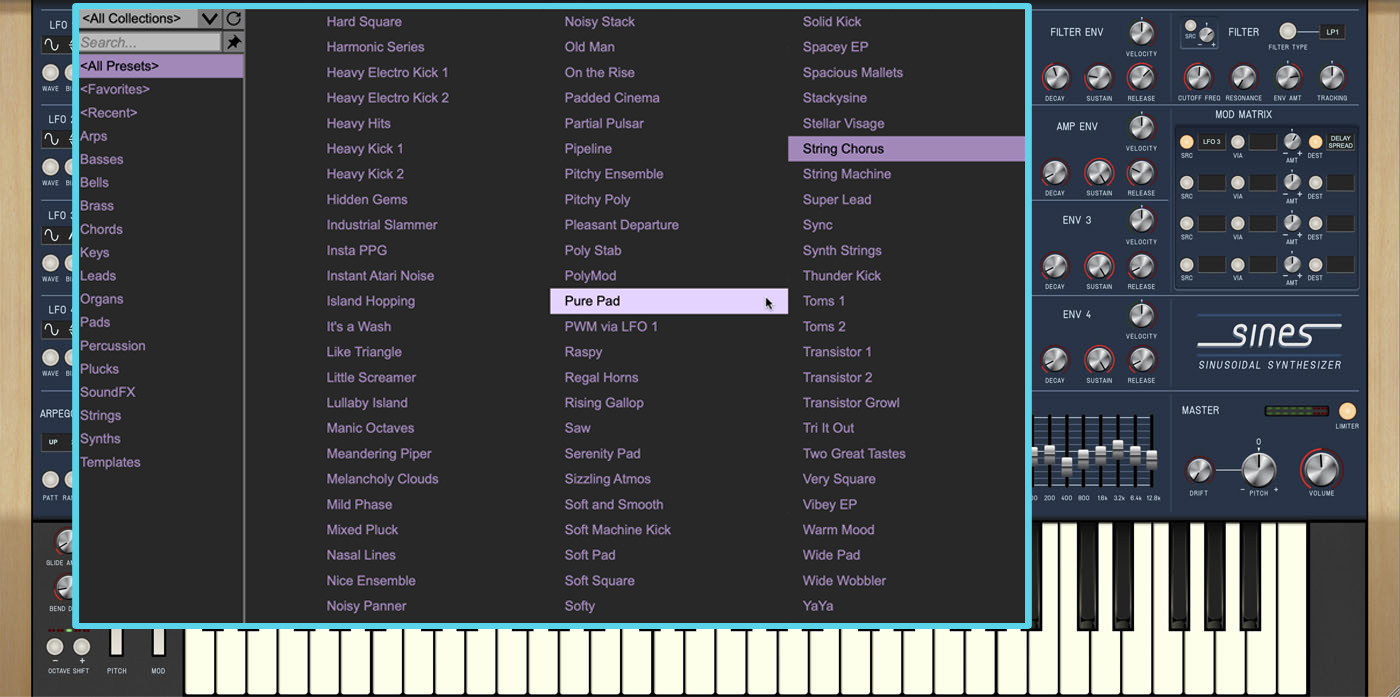Open the Favorites preset list
This screenshot has height=697, width=1400.
[x=115, y=89]
